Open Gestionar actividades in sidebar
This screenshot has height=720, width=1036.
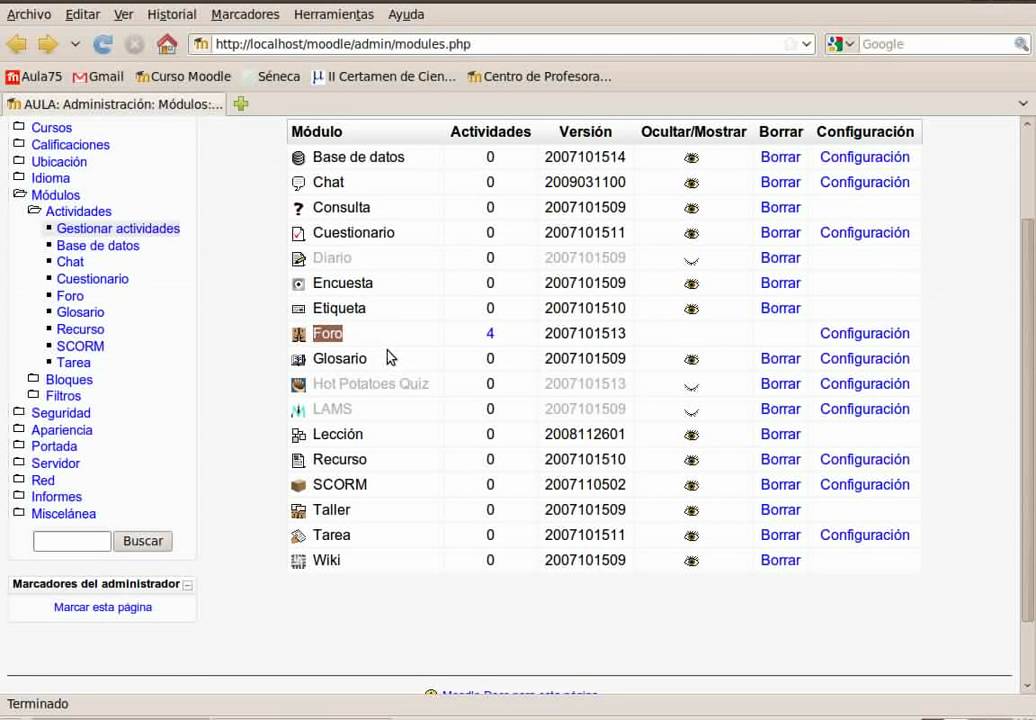point(118,229)
